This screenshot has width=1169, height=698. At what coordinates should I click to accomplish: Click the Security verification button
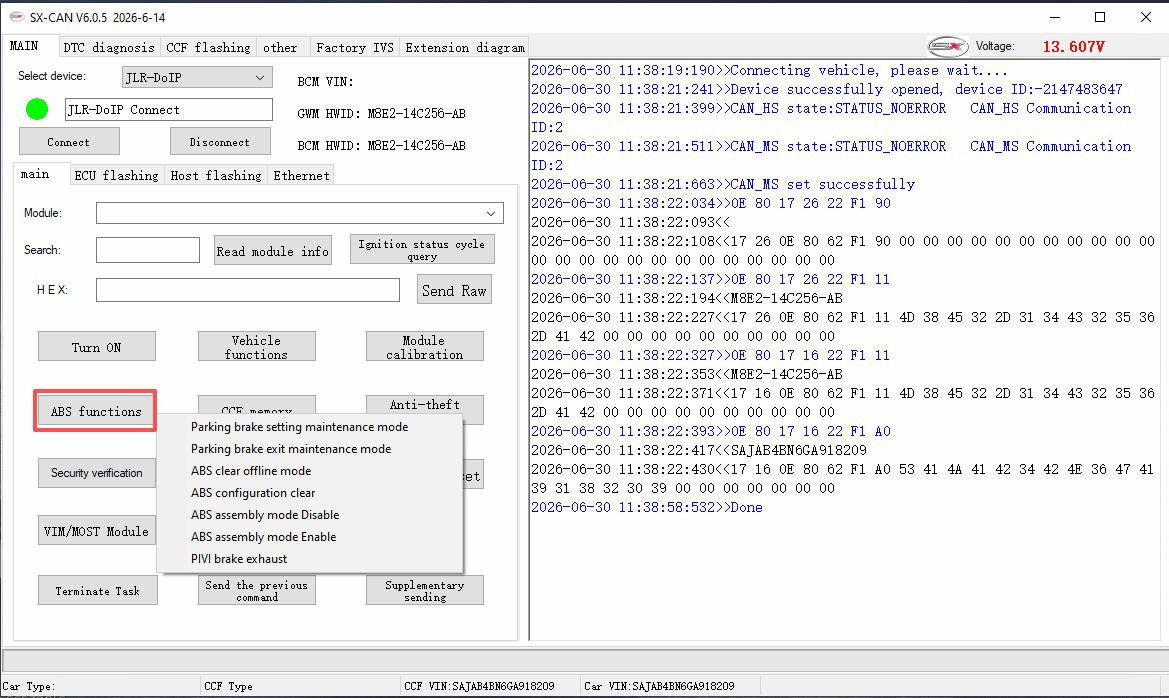point(97,473)
